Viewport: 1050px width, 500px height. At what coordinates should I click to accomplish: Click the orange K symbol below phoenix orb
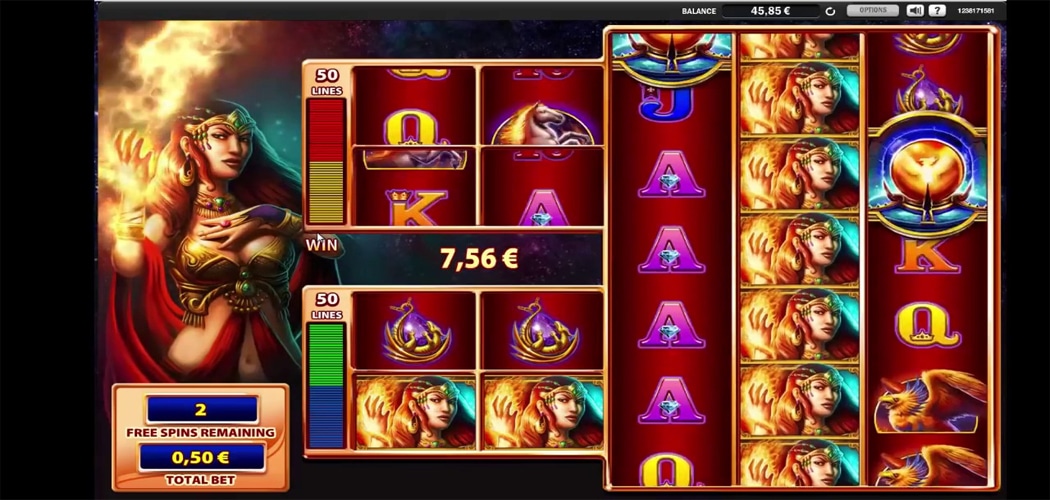point(927,255)
